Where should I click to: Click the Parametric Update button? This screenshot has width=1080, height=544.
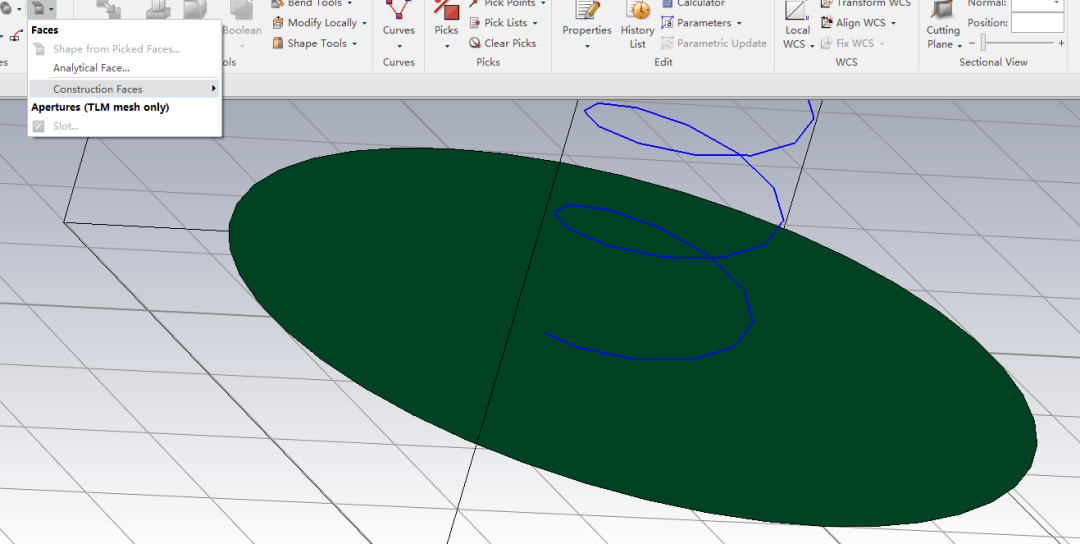click(x=714, y=43)
